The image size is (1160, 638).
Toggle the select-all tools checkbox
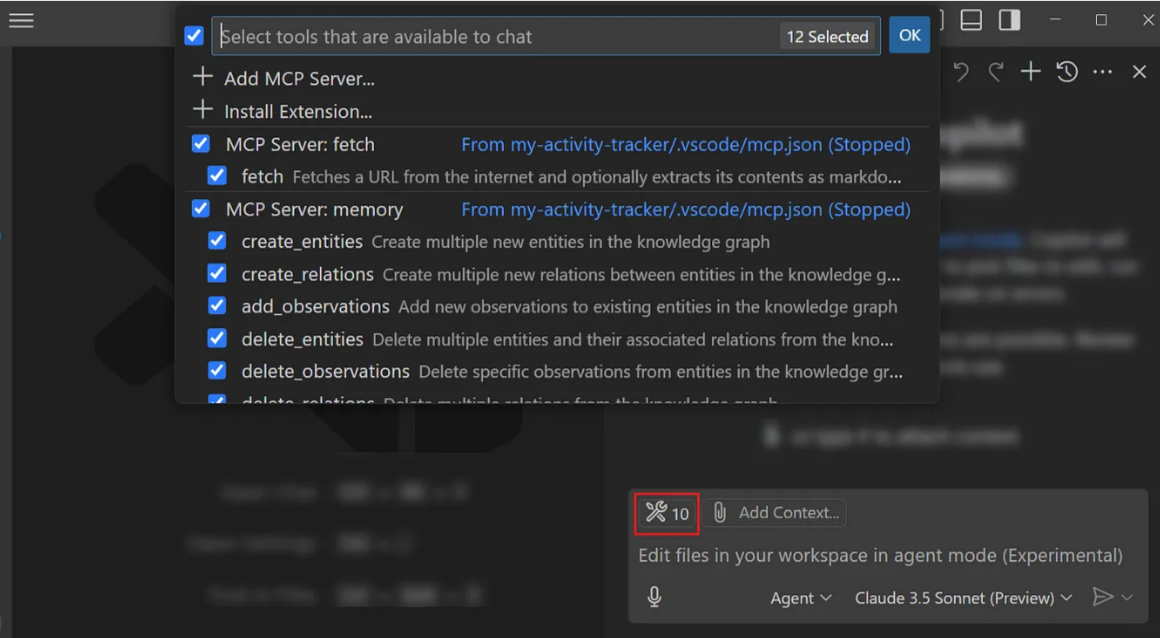194,36
